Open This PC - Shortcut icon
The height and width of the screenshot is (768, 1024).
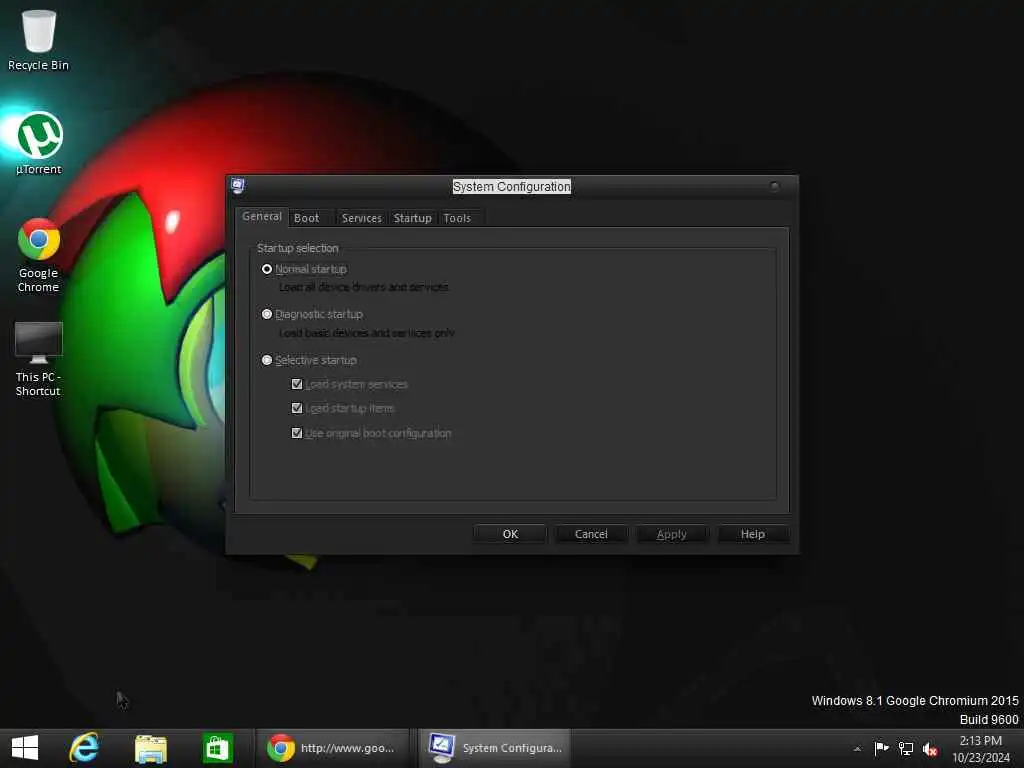tap(39, 359)
